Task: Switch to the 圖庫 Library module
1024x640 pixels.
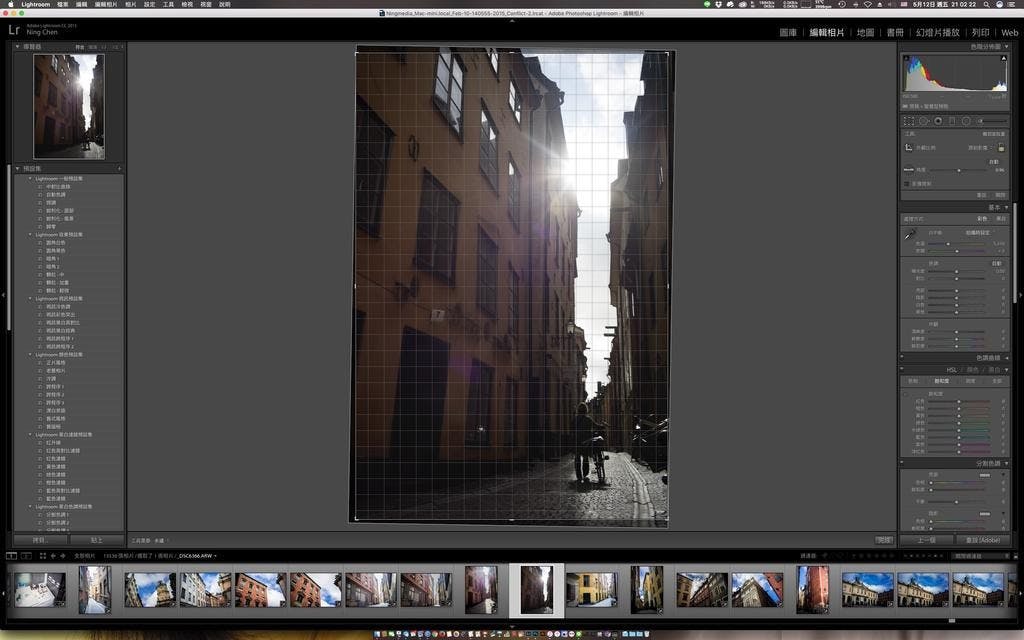Action: pyautogui.click(x=788, y=33)
